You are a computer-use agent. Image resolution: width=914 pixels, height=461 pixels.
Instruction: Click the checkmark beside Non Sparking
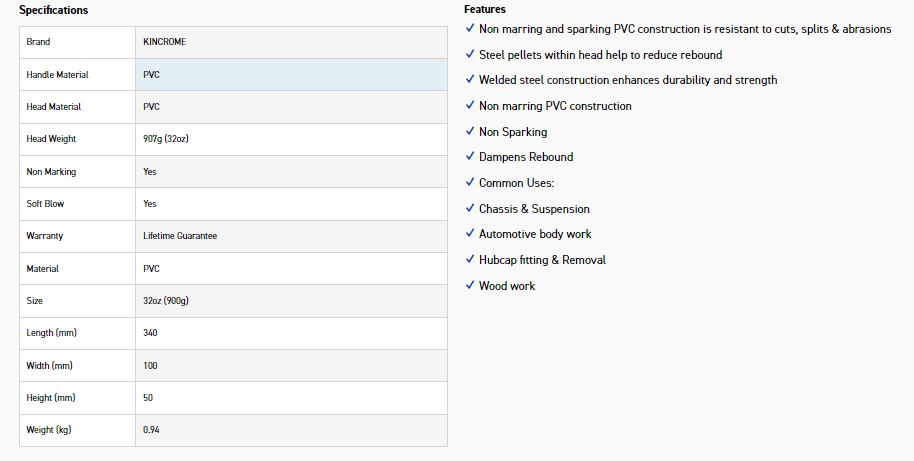tap(470, 131)
